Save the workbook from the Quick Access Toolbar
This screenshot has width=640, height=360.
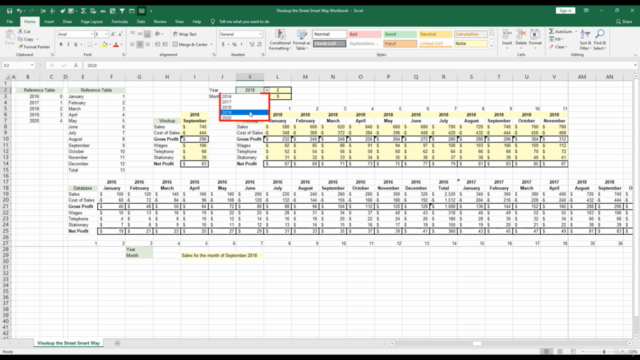(x=9, y=11)
